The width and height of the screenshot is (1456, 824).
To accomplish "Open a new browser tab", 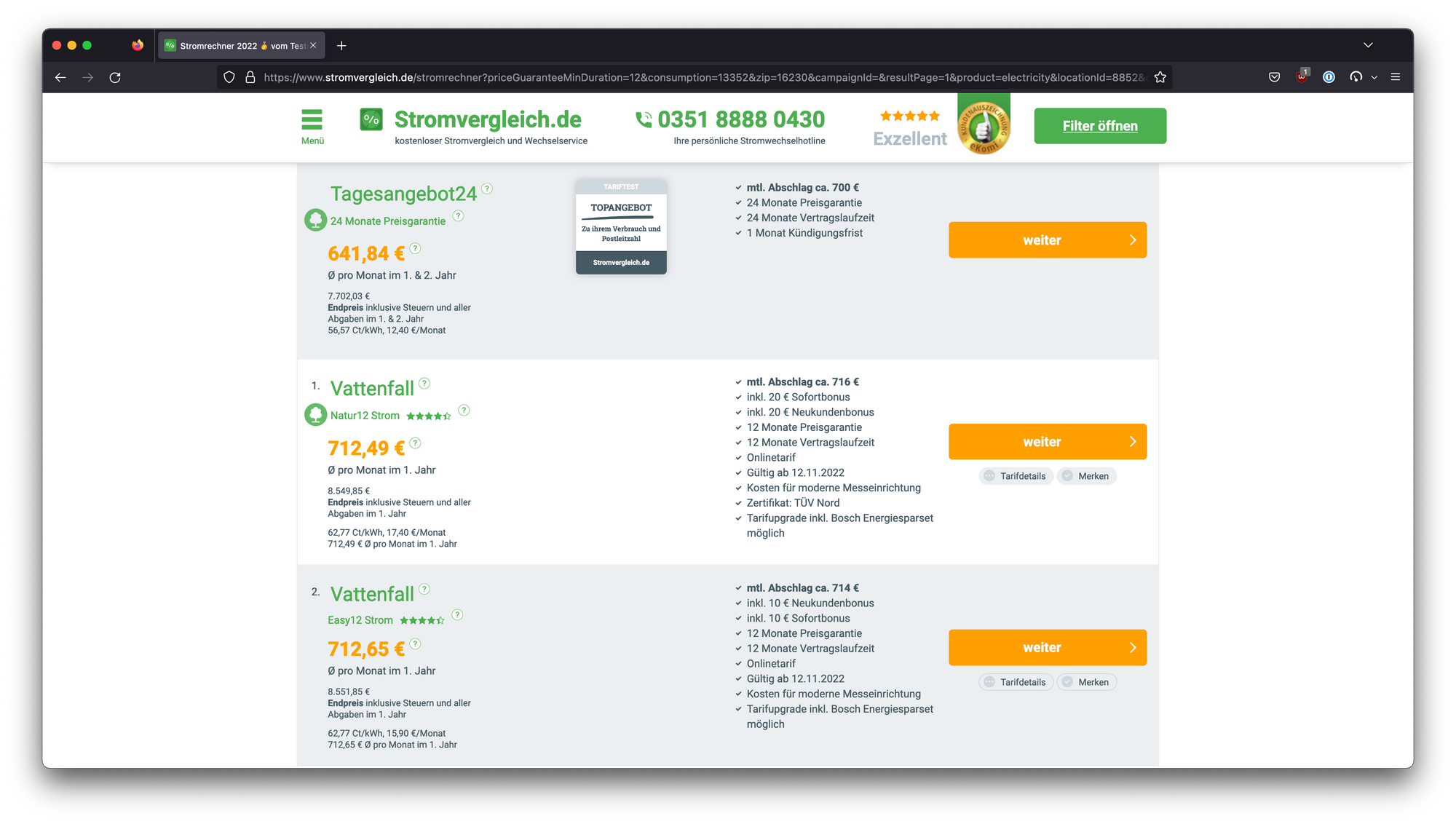I will [x=341, y=46].
